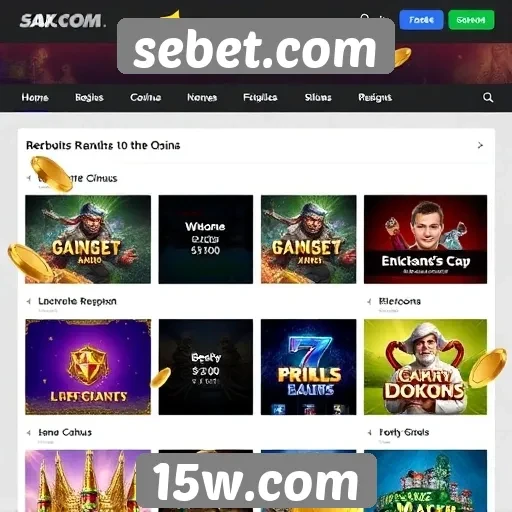Click the small arrow beside Iana Cahus
This screenshot has height=512, width=512.
coord(29,433)
